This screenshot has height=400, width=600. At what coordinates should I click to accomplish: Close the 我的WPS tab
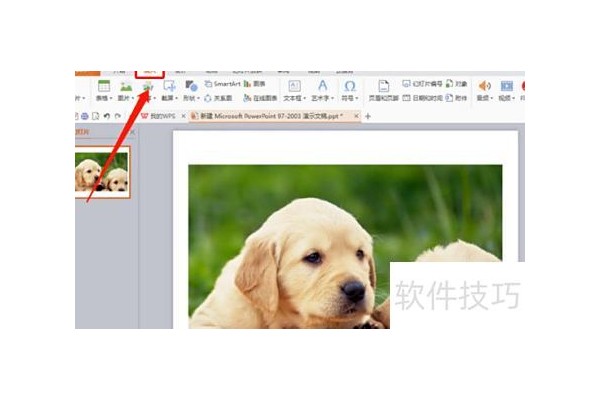tap(183, 116)
